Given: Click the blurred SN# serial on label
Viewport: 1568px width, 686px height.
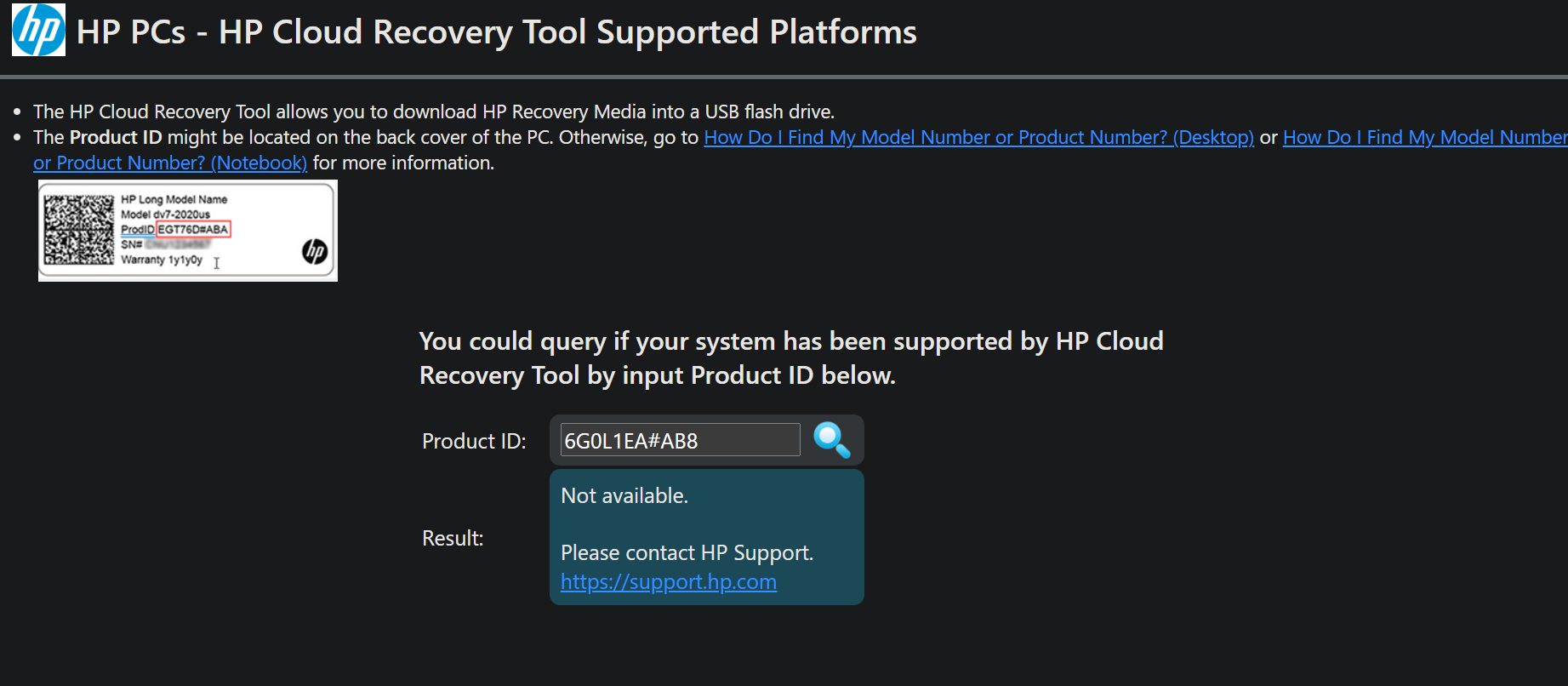Looking at the screenshot, I should click(x=175, y=244).
